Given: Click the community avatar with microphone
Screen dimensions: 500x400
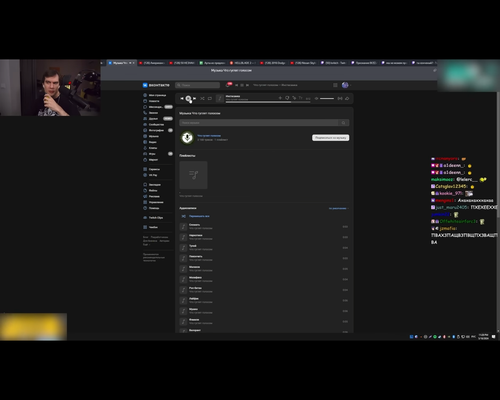Looking at the screenshot, I should point(187,137).
